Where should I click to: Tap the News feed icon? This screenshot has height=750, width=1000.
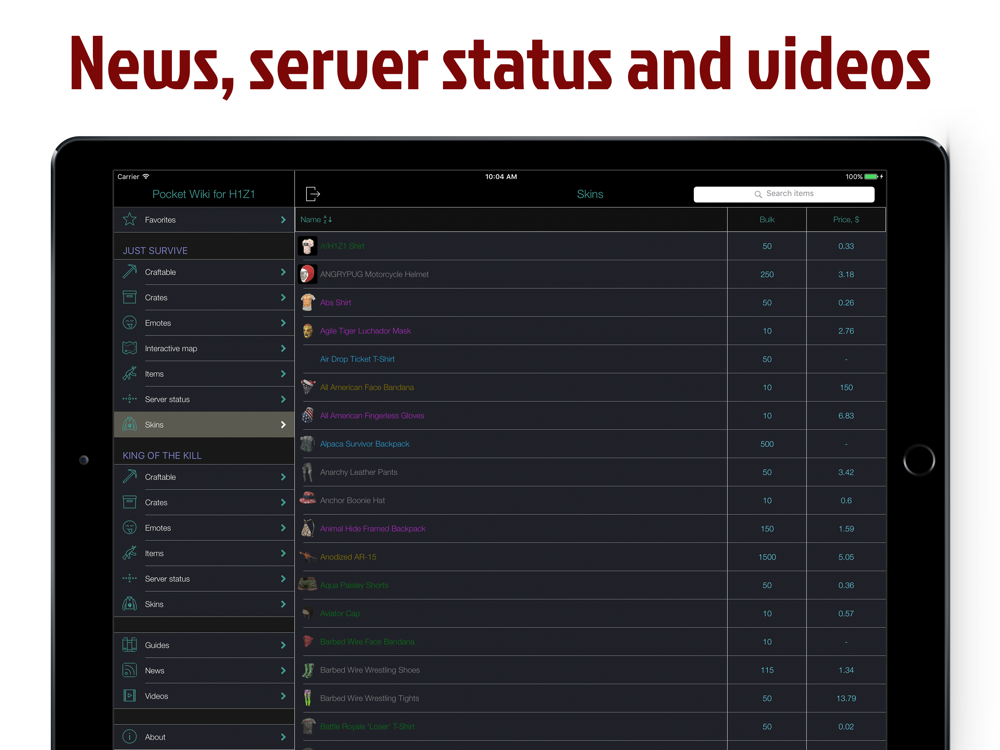129,670
